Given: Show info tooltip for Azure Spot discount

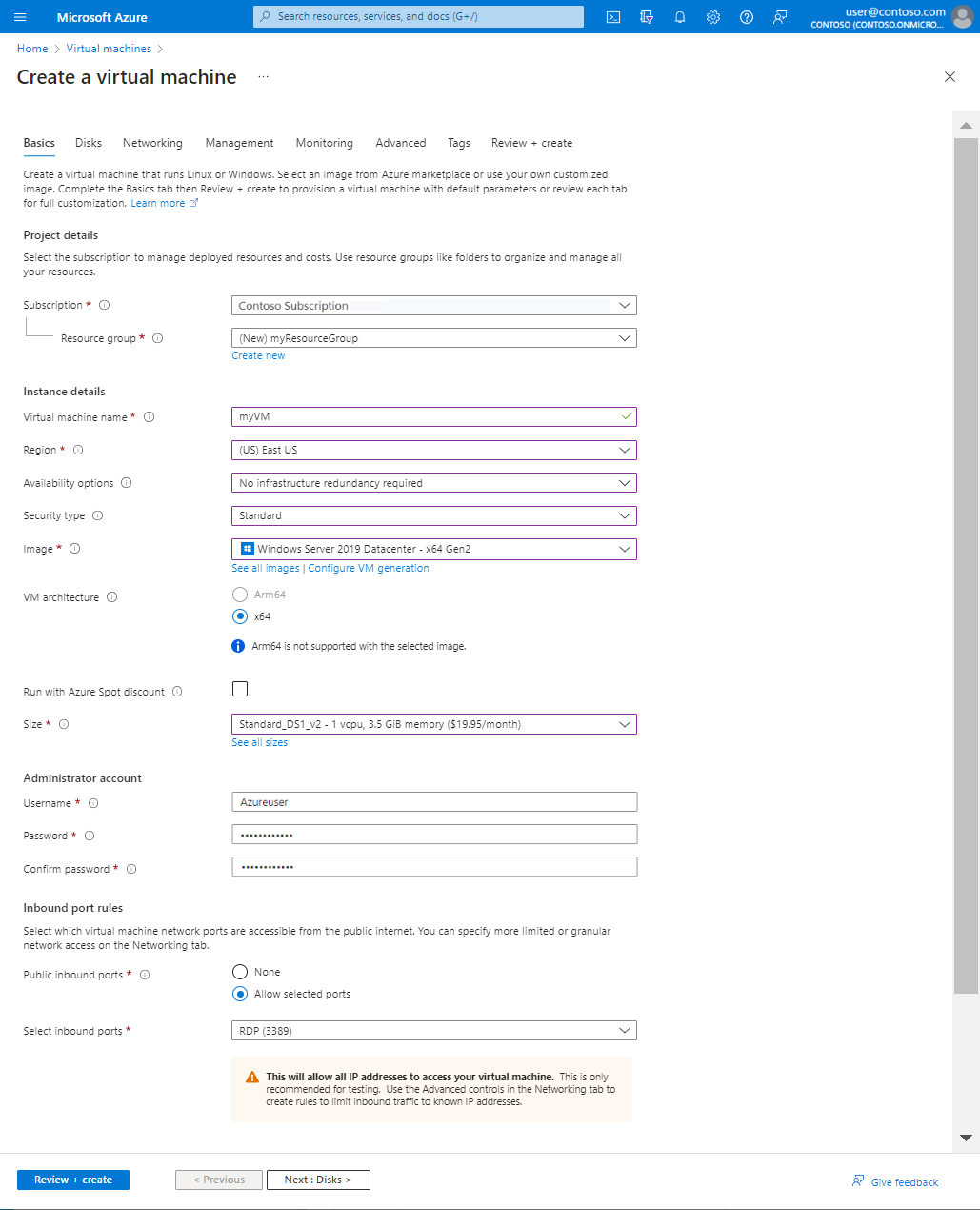Looking at the screenshot, I should pos(177,692).
